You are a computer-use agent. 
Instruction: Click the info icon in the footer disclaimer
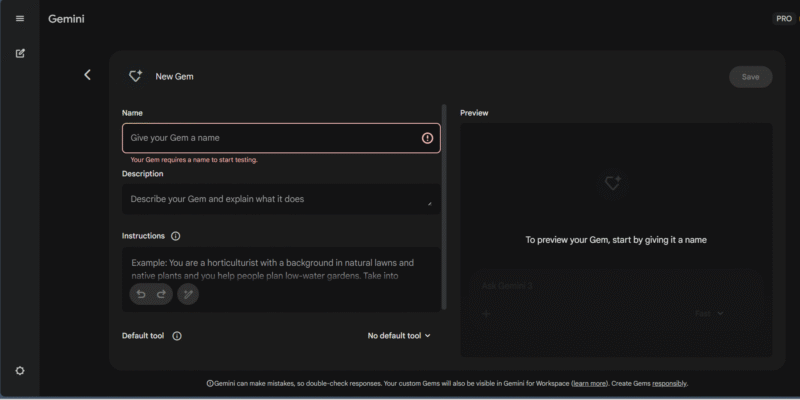(x=210, y=384)
